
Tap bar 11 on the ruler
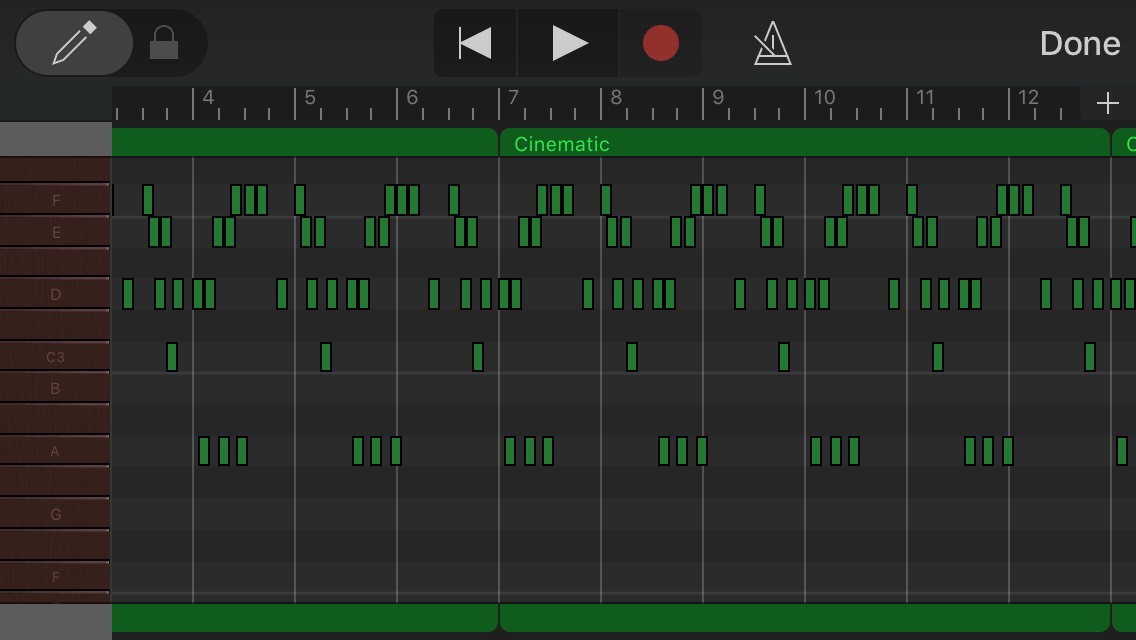click(x=924, y=98)
